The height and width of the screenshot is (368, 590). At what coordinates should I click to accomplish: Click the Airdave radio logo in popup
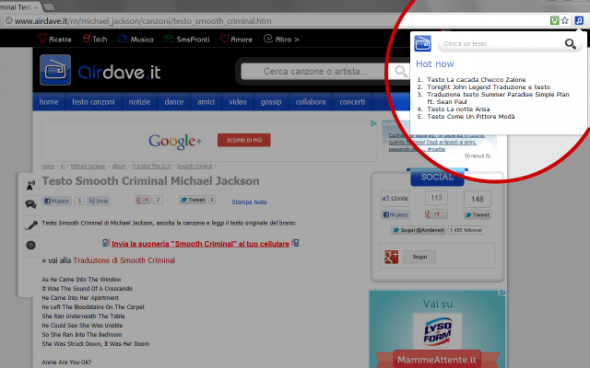(423, 43)
